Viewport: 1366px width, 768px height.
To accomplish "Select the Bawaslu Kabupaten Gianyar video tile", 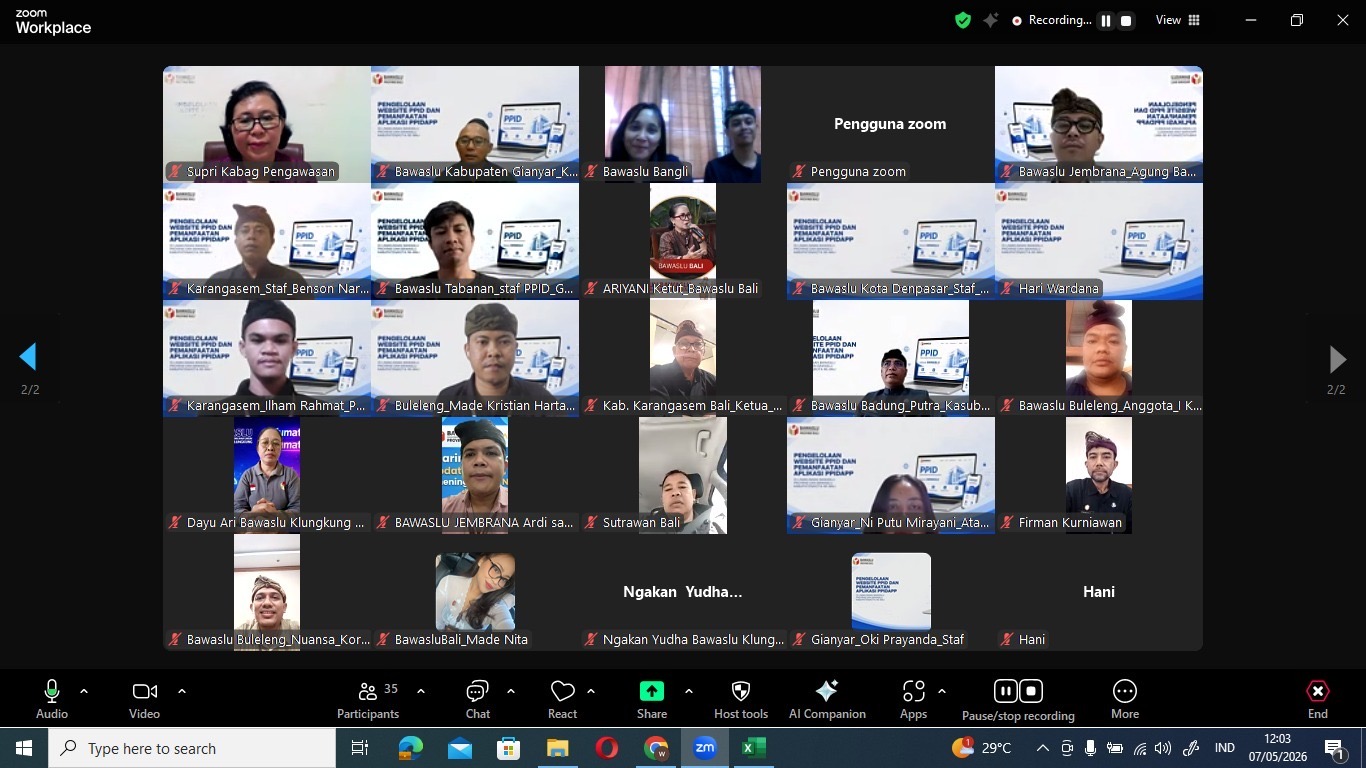I will point(475,124).
